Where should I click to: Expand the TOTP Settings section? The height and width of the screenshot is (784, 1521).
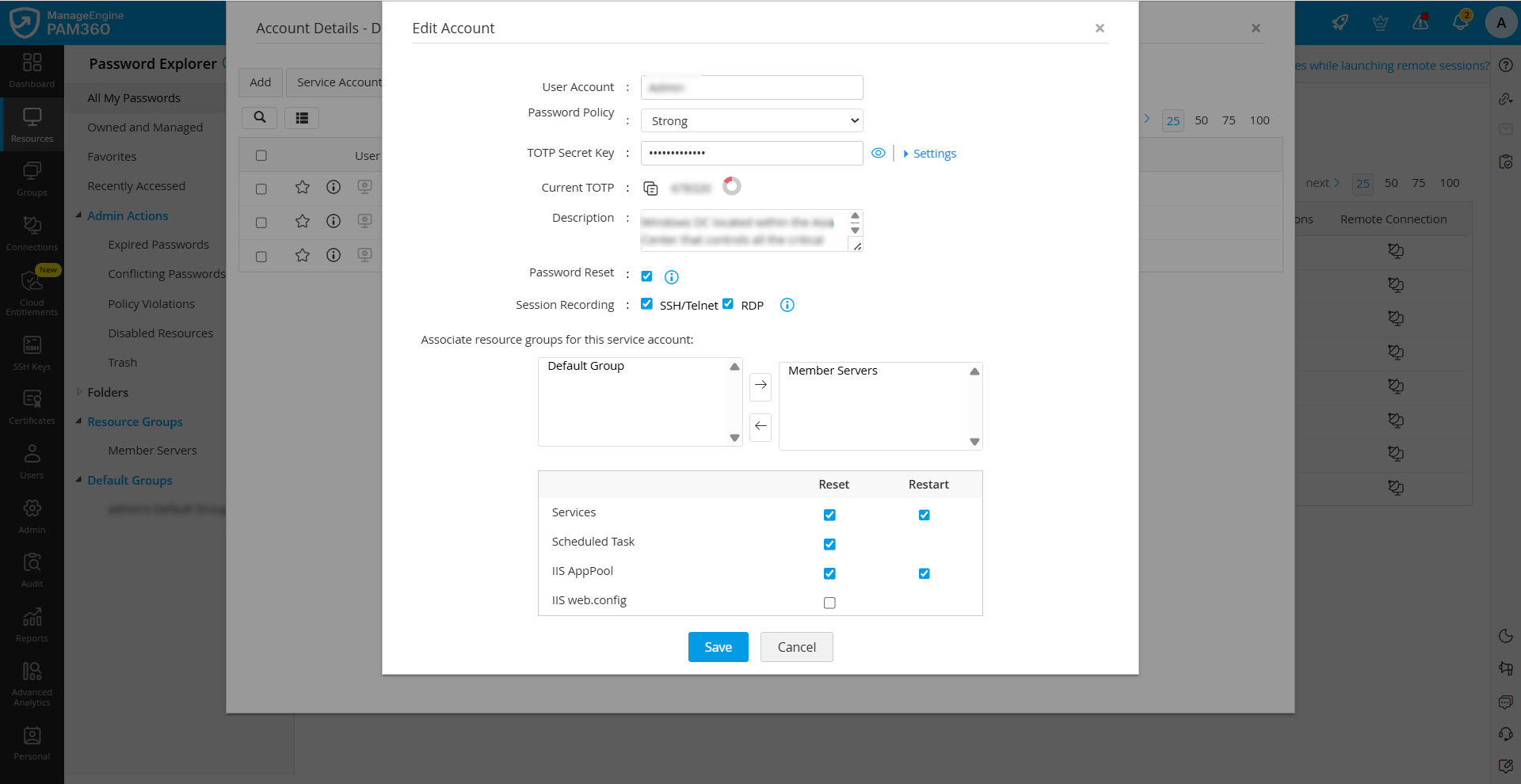click(x=933, y=154)
